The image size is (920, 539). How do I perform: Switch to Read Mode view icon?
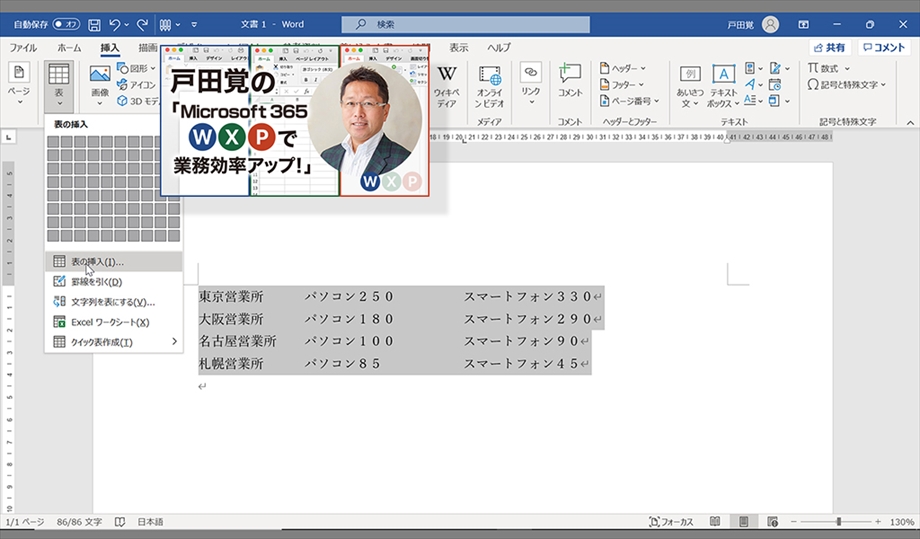coord(715,521)
